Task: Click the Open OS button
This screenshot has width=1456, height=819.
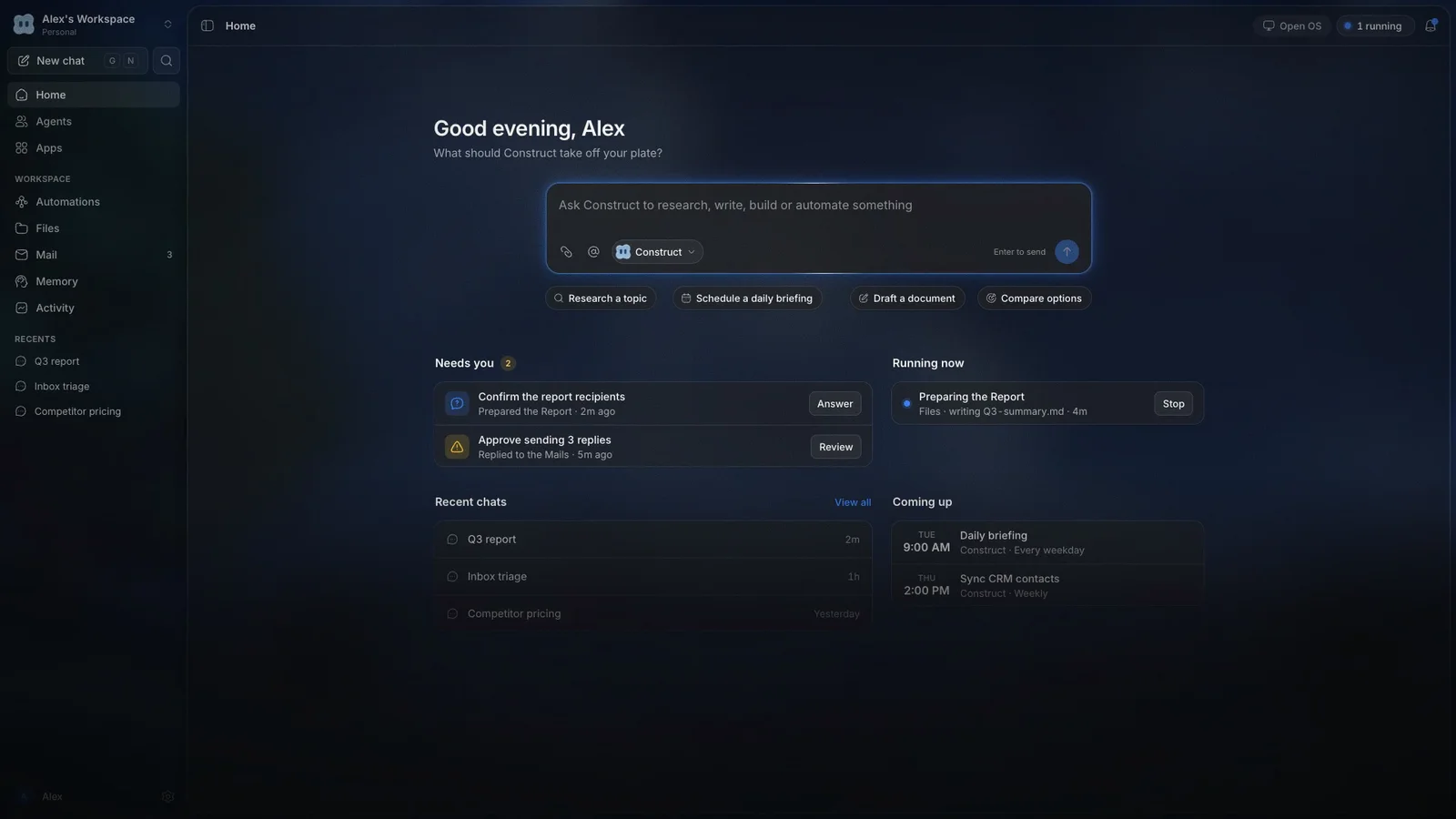Action: pyautogui.click(x=1292, y=25)
